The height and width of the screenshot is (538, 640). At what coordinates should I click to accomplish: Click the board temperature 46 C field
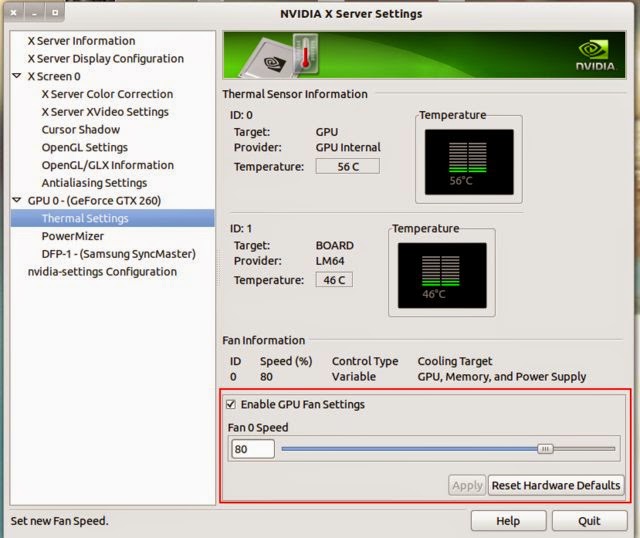click(334, 280)
